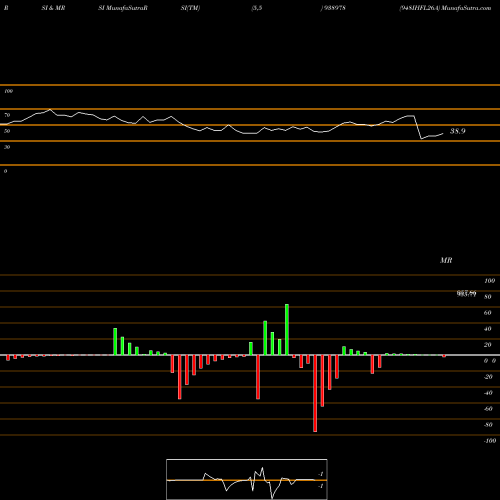Click the tallest green MR histogram bar

pyautogui.click(x=287, y=329)
